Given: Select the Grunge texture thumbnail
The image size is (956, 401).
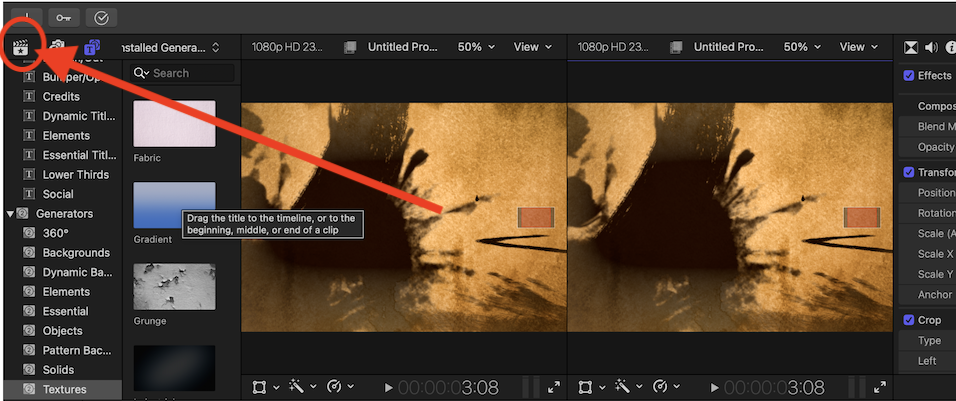Looking at the screenshot, I should (x=174, y=287).
